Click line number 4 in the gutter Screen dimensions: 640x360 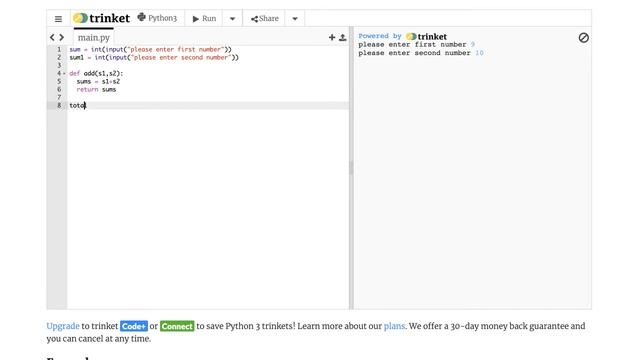click(59, 73)
